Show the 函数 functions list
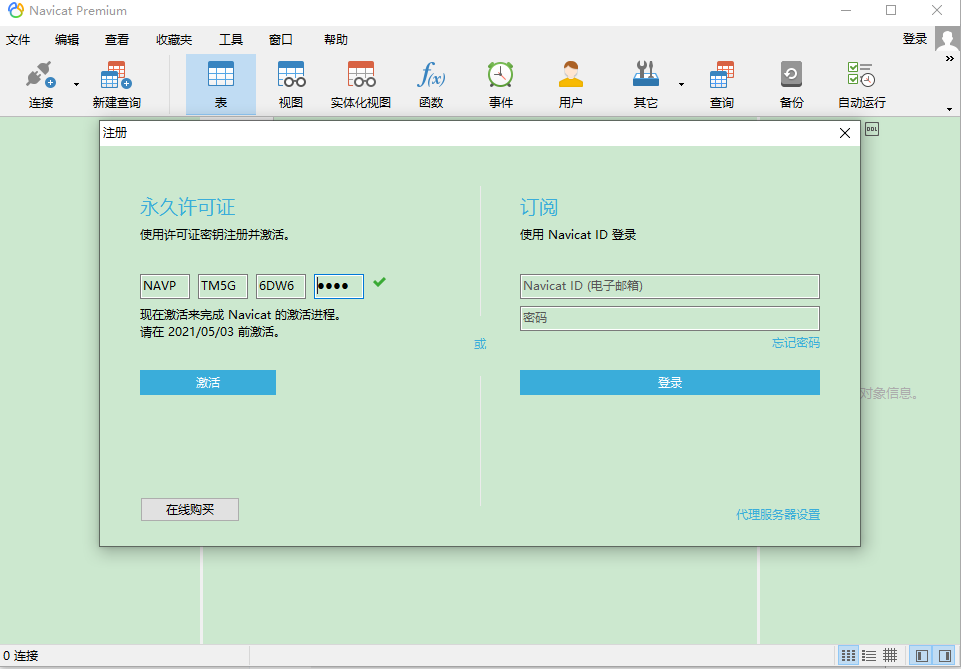The width and height of the screenshot is (961, 669). tap(431, 85)
